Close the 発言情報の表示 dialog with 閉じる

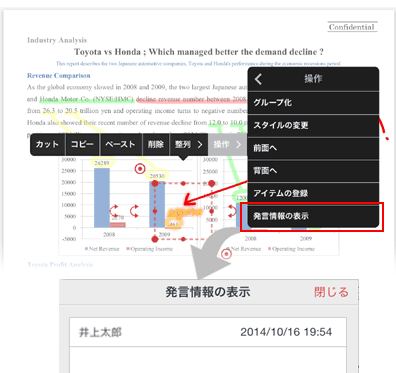point(331,292)
